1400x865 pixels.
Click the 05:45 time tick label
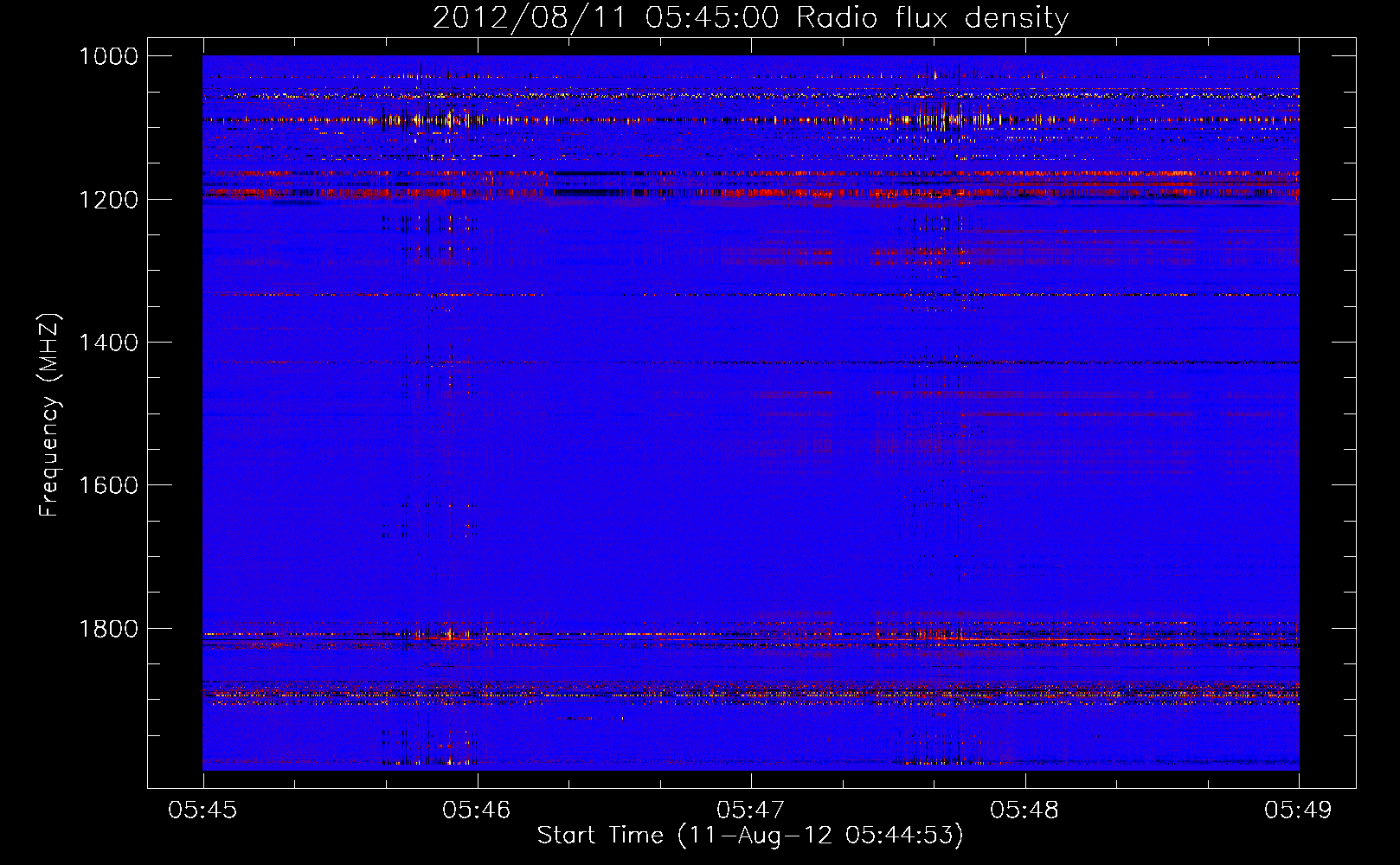202,810
